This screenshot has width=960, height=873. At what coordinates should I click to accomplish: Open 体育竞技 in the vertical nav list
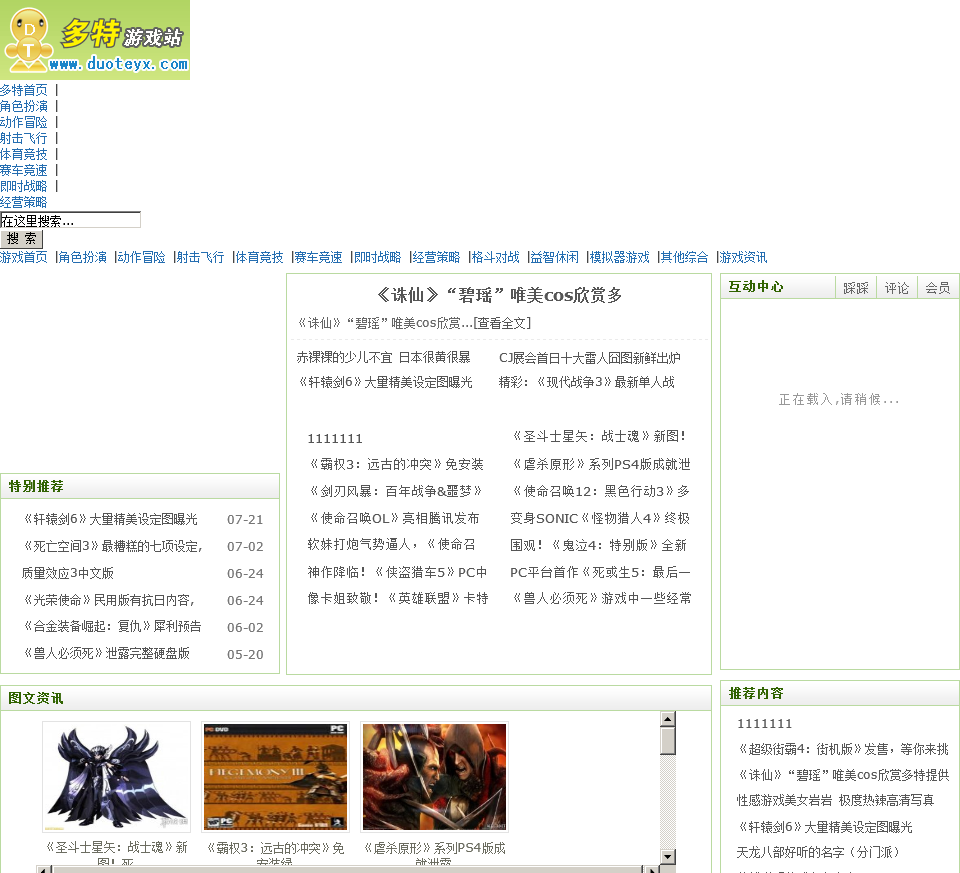point(24,154)
